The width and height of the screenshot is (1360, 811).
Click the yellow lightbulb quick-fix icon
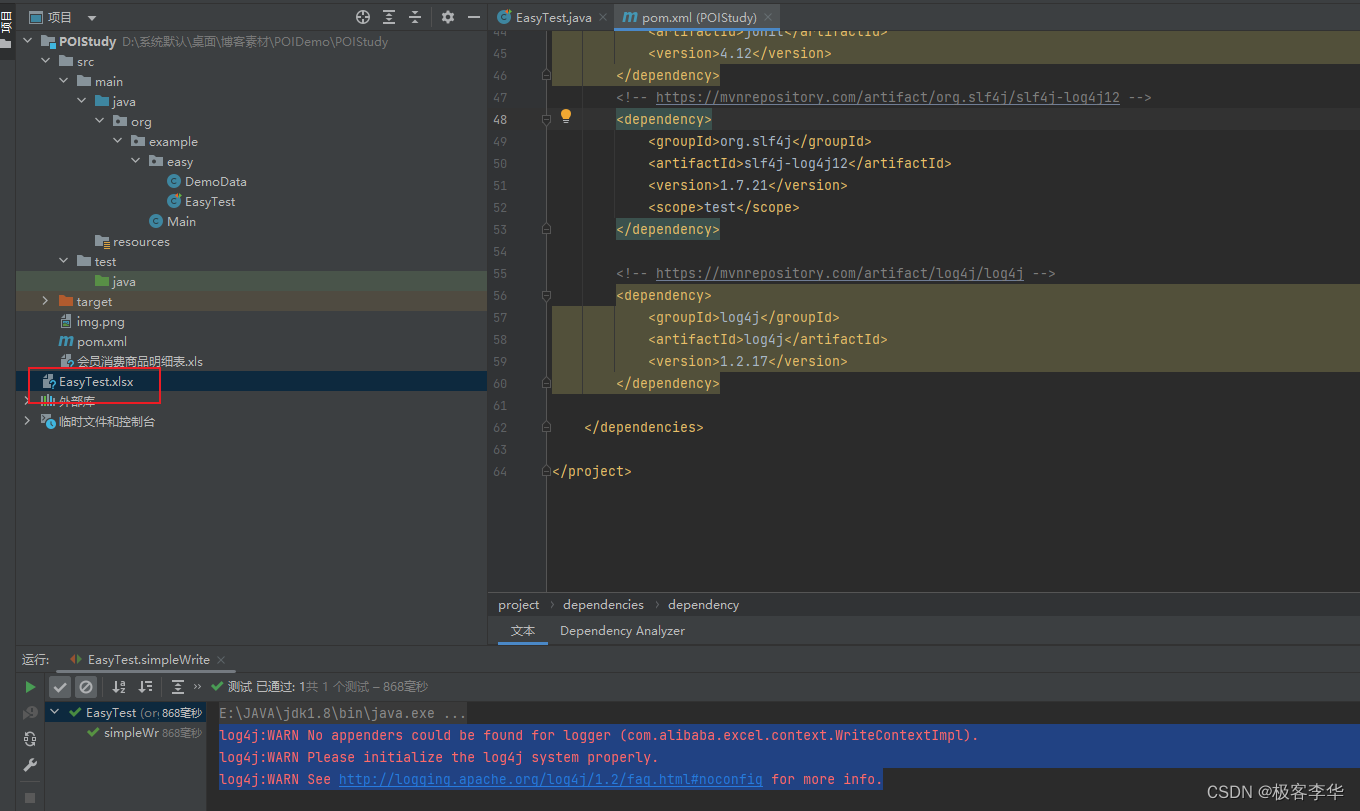point(565,116)
